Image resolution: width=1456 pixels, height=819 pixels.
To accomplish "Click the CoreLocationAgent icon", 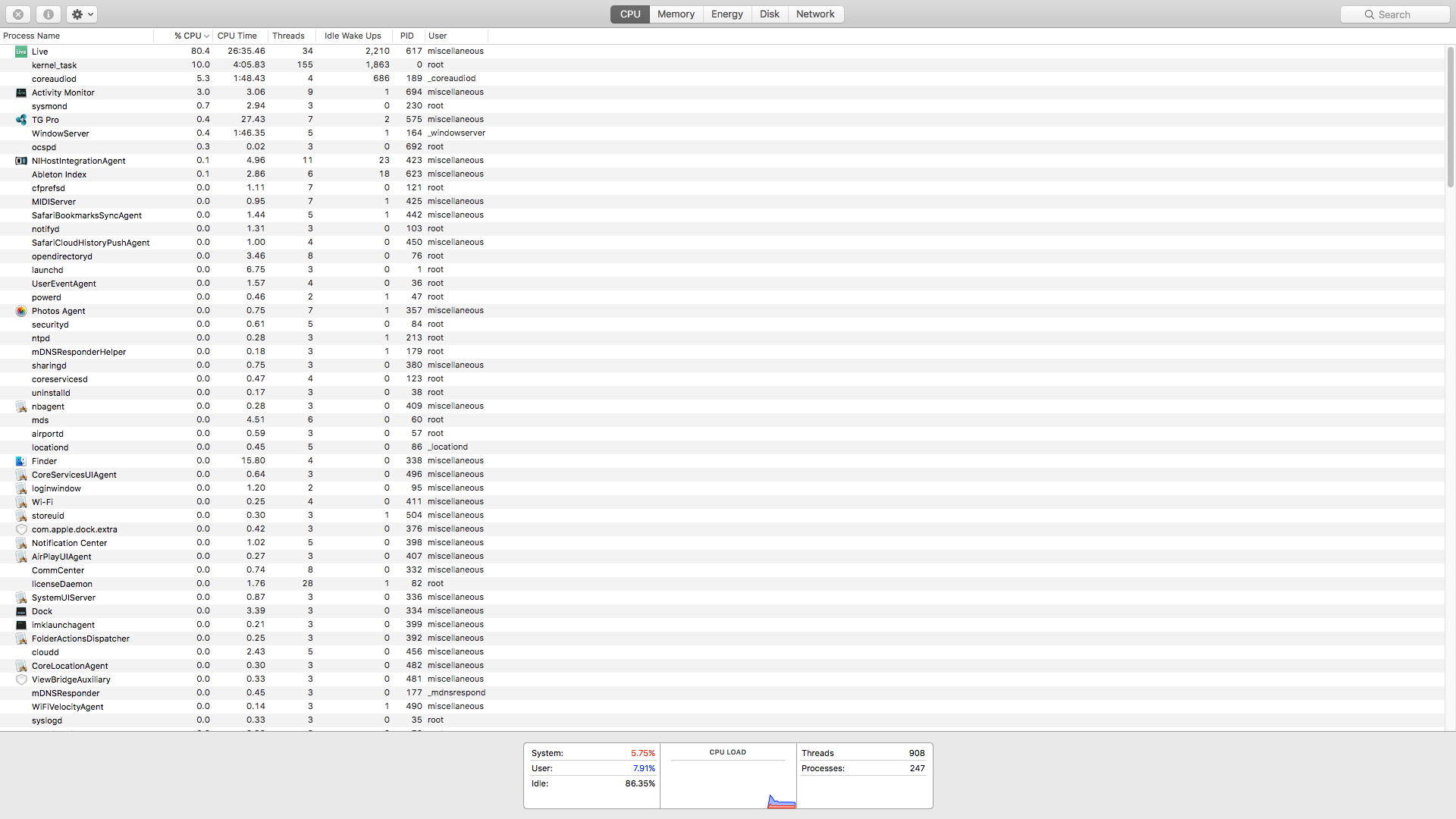I will (x=21, y=666).
